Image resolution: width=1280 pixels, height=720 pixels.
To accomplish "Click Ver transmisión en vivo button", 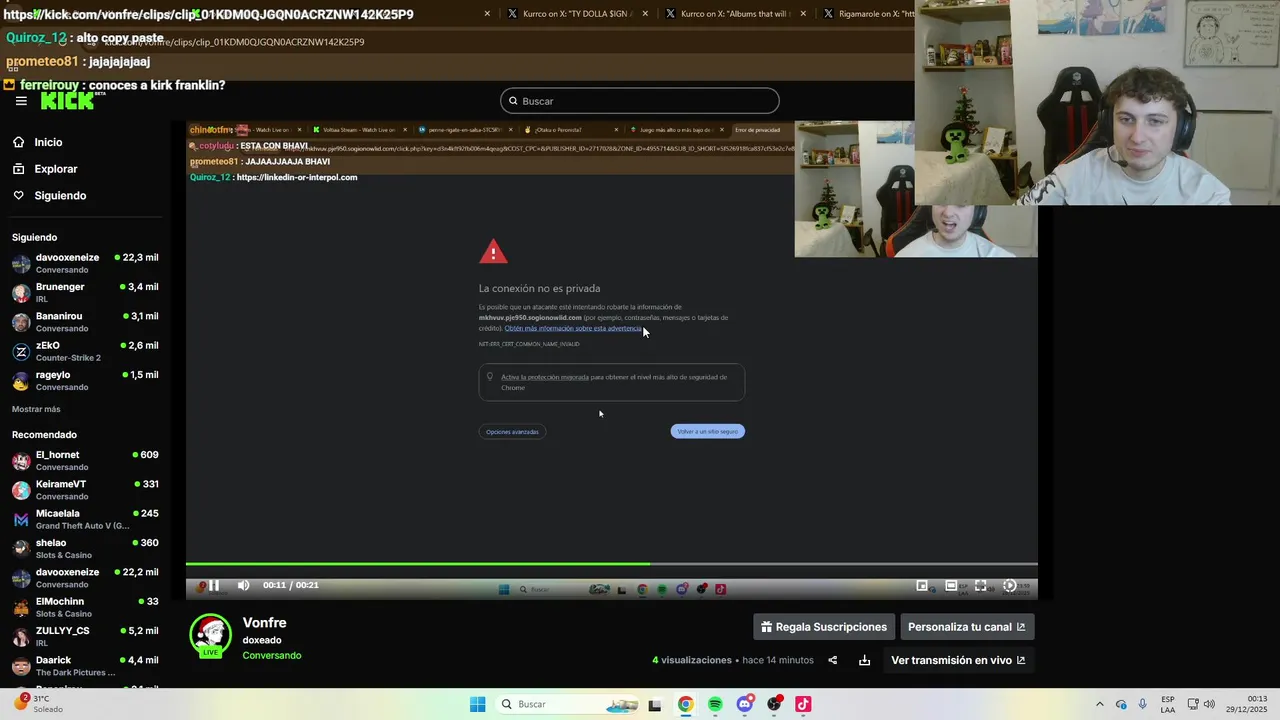I will coord(958,660).
